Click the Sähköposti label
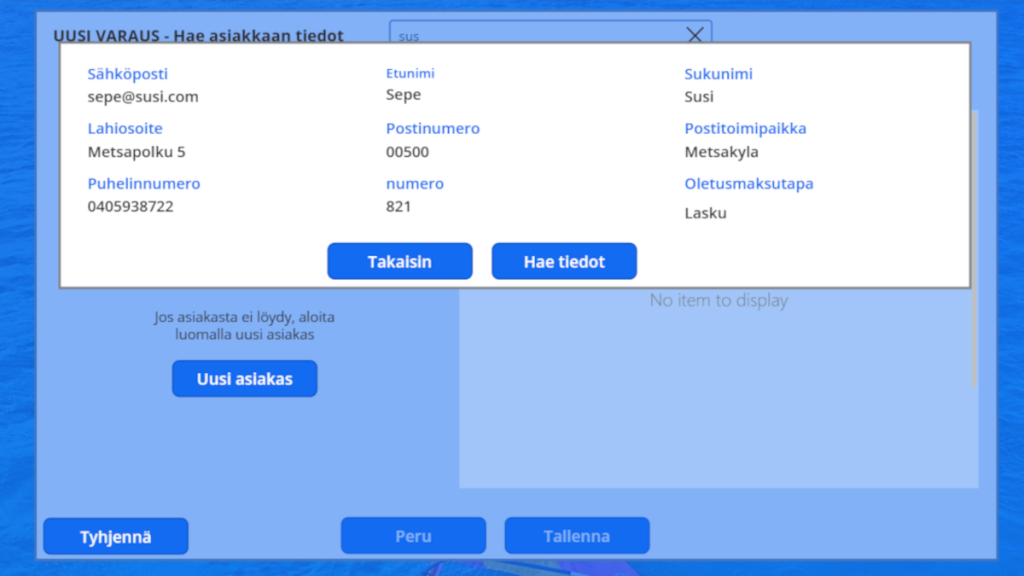Viewport: 1024px width, 576px height. 128,74
